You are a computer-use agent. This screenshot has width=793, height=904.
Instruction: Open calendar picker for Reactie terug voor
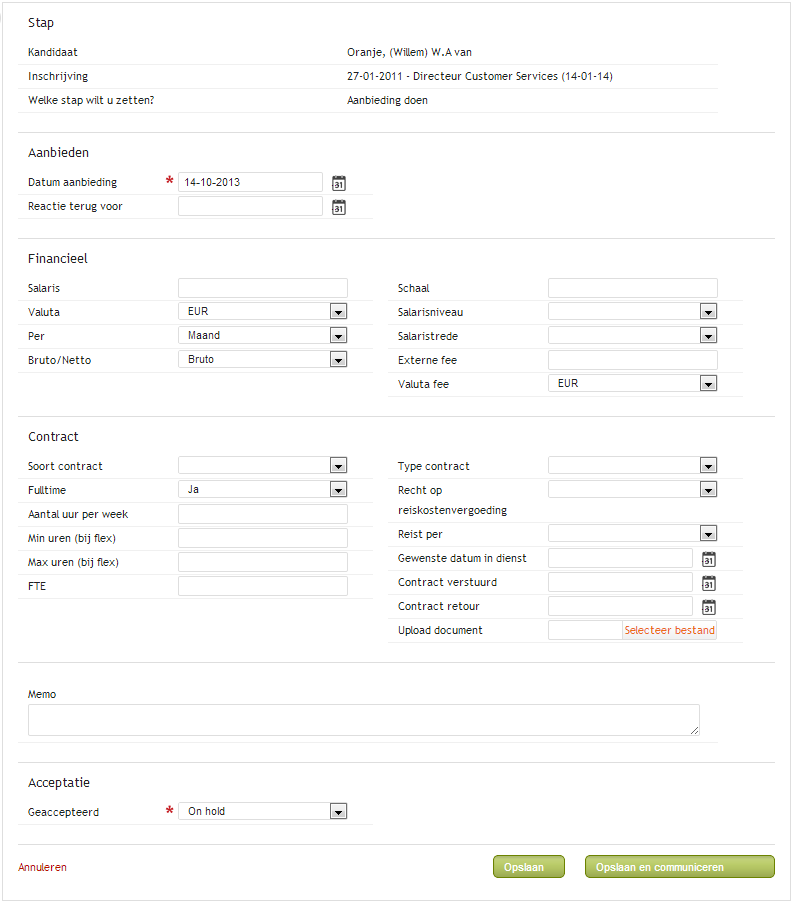[339, 208]
